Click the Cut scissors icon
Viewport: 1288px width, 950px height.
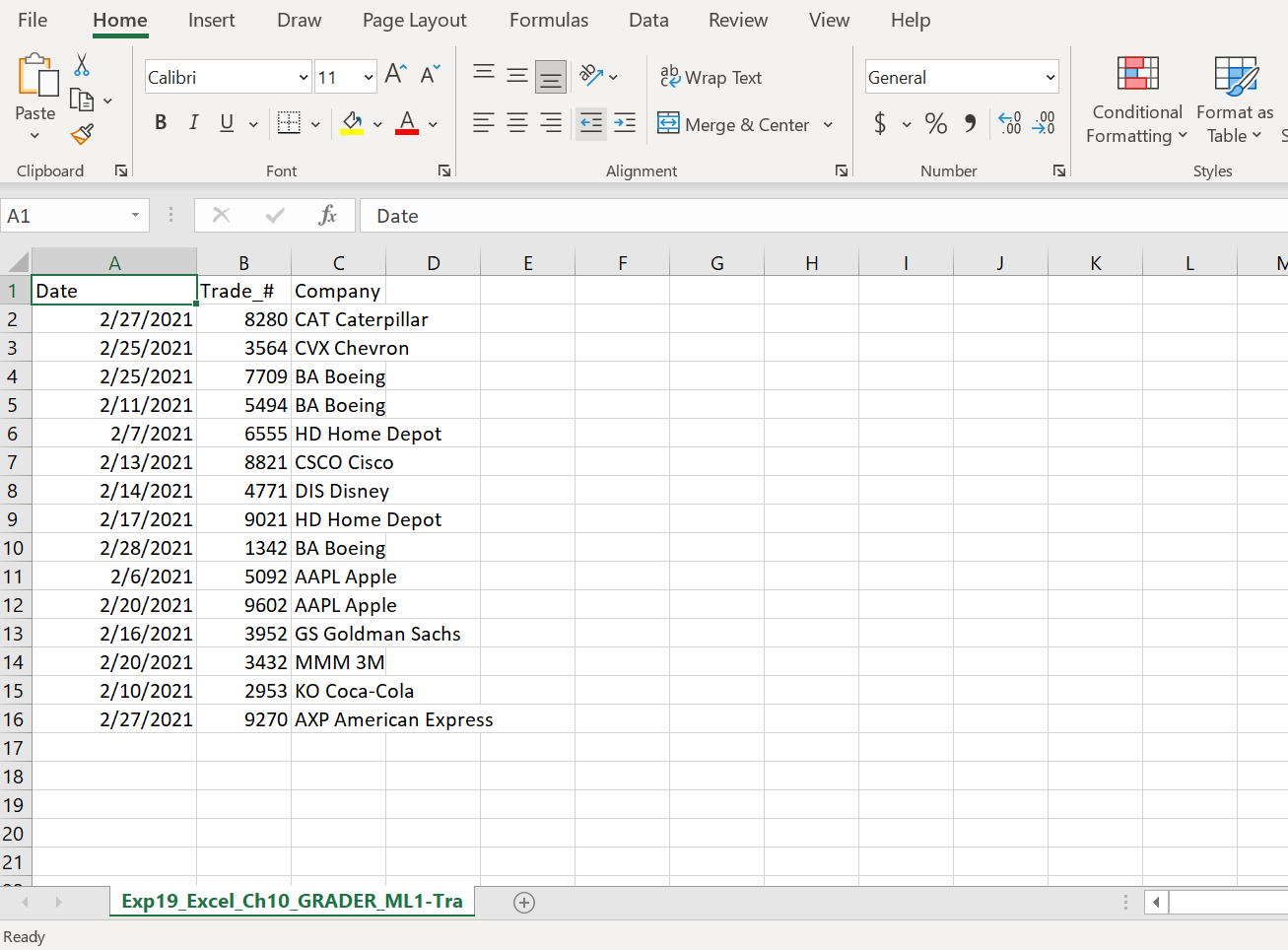[82, 65]
